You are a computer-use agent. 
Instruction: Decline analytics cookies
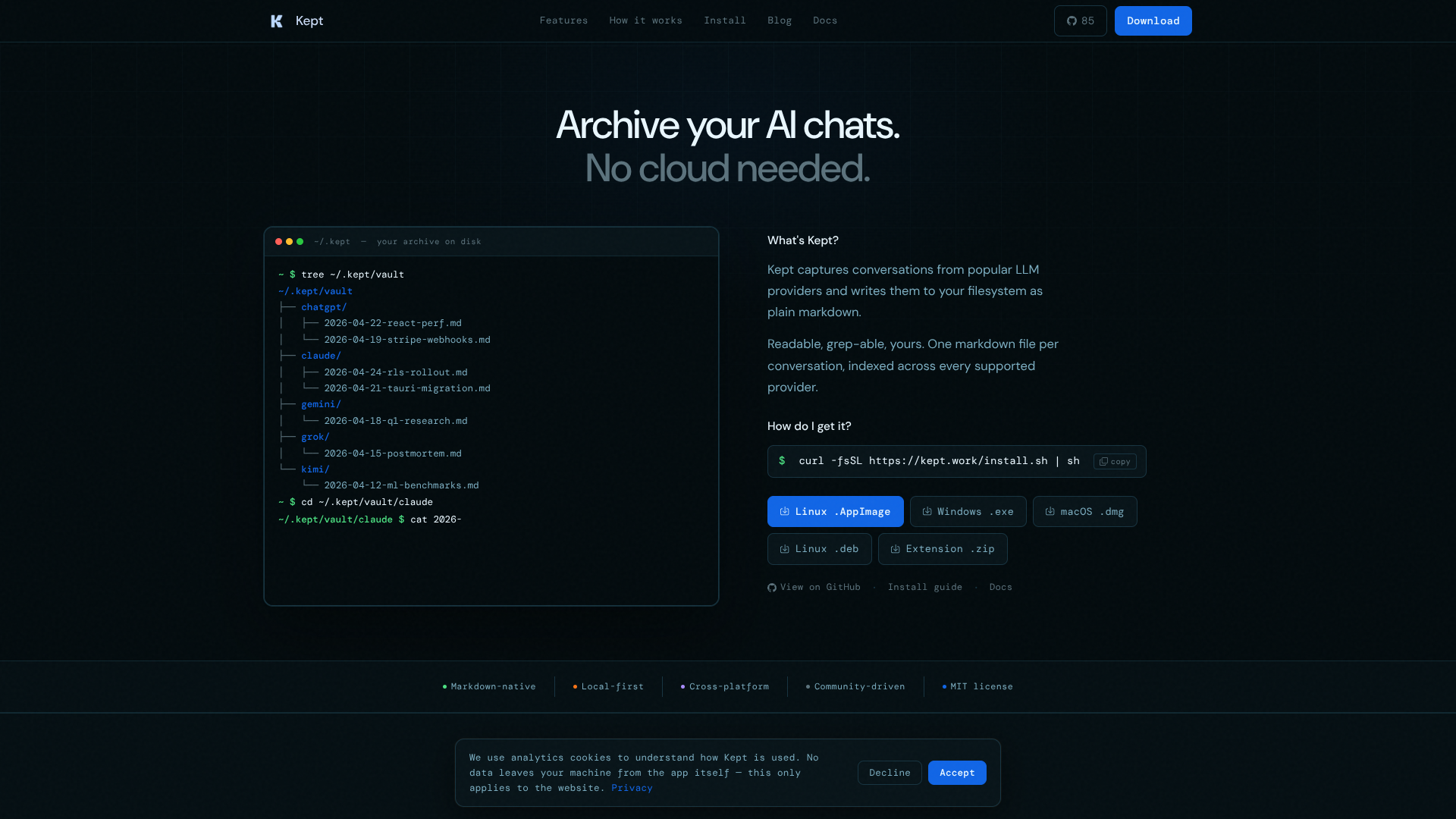pos(890,773)
